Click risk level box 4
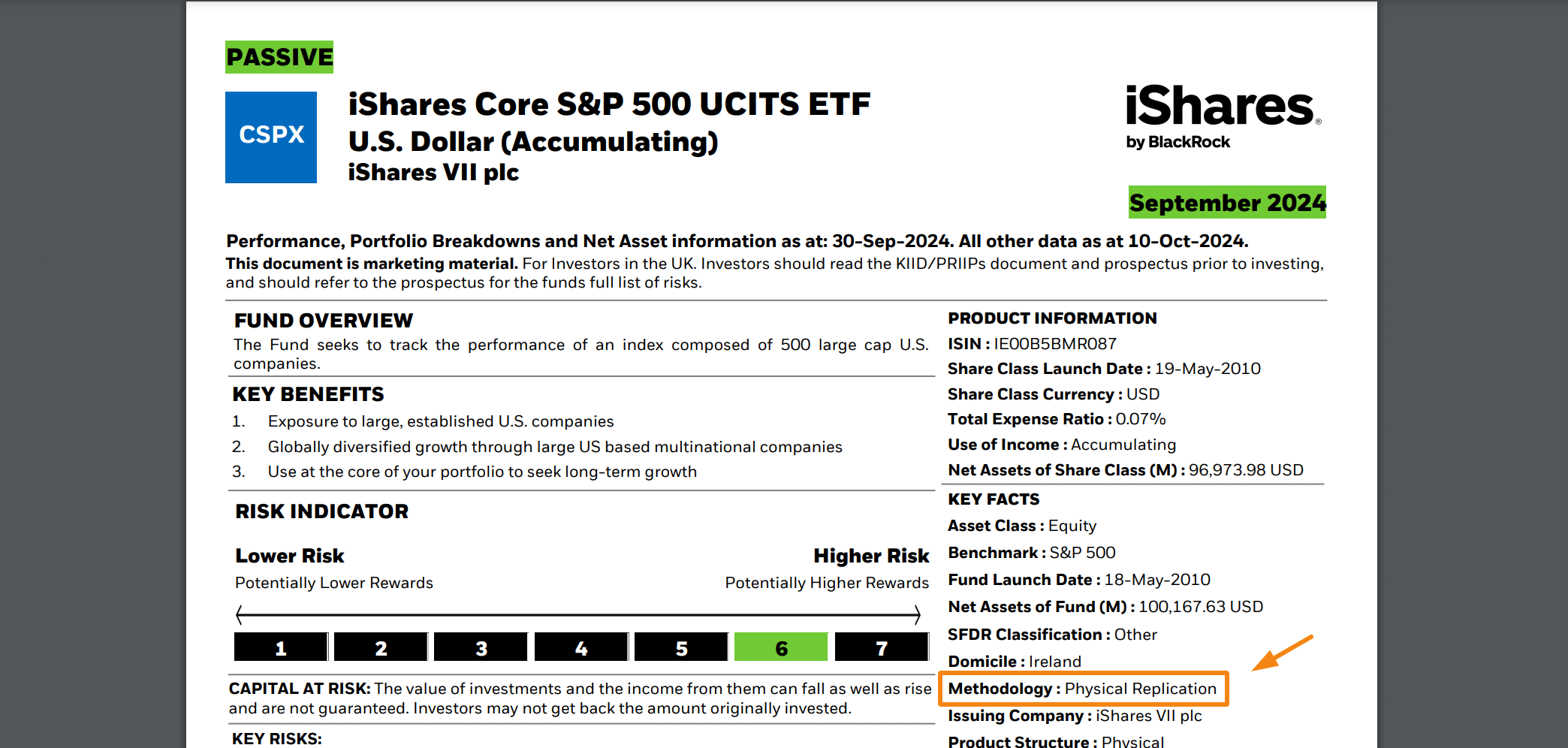Image resolution: width=1568 pixels, height=748 pixels. point(581,647)
